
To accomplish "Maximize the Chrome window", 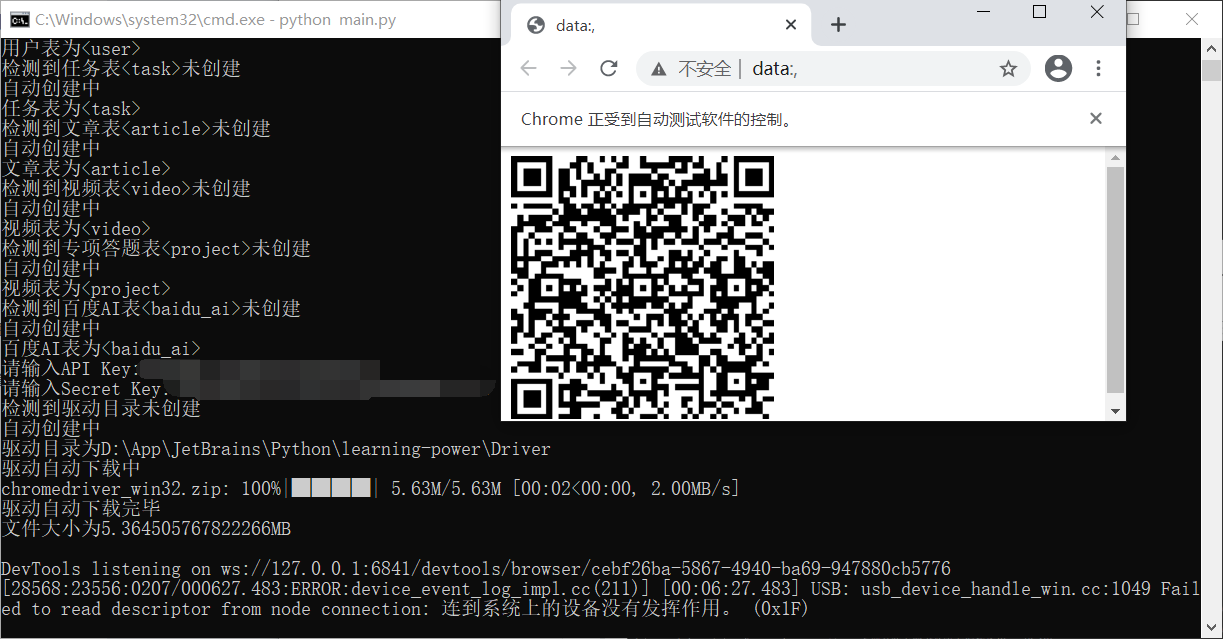I will click(1040, 12).
